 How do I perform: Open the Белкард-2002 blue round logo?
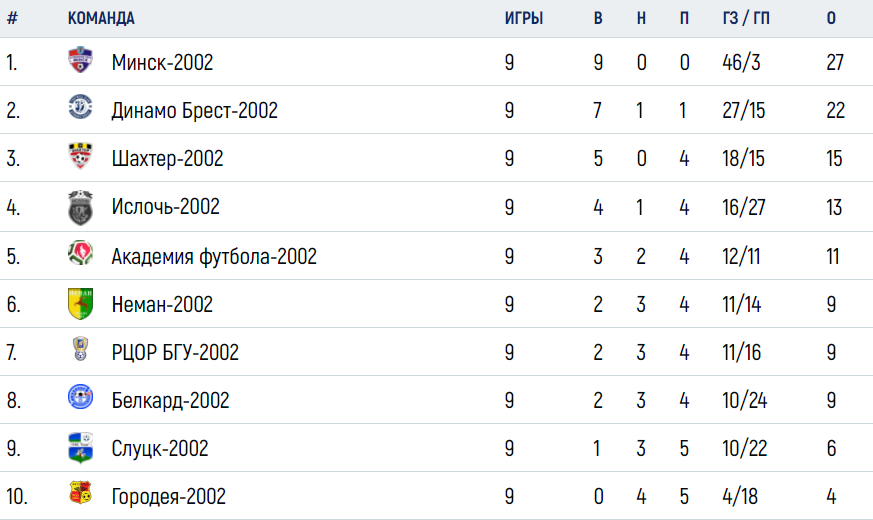coord(80,397)
